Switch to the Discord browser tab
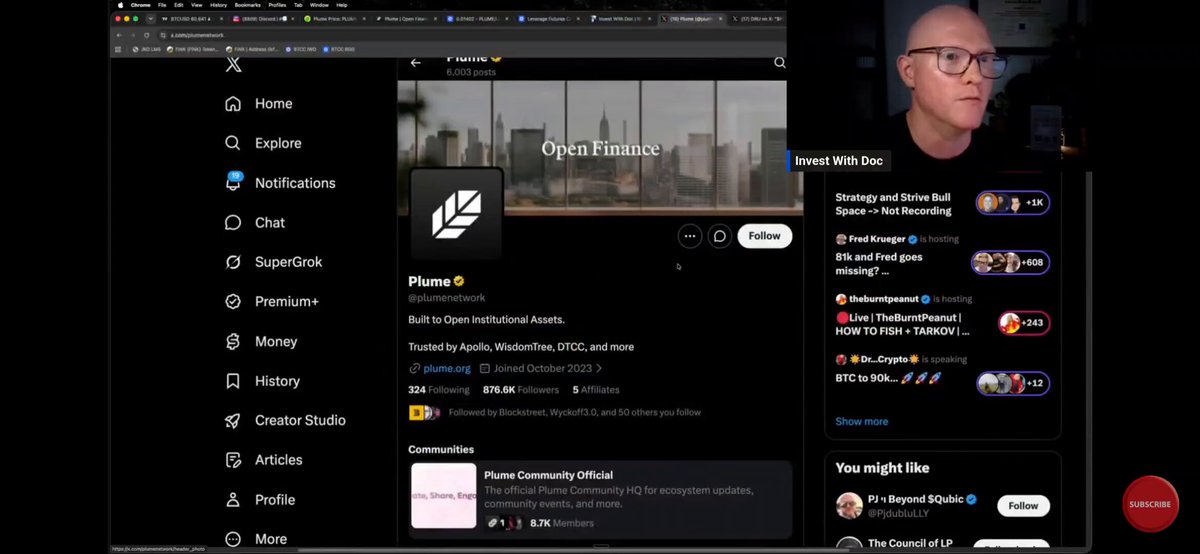This screenshot has height=554, width=1200. [266, 19]
